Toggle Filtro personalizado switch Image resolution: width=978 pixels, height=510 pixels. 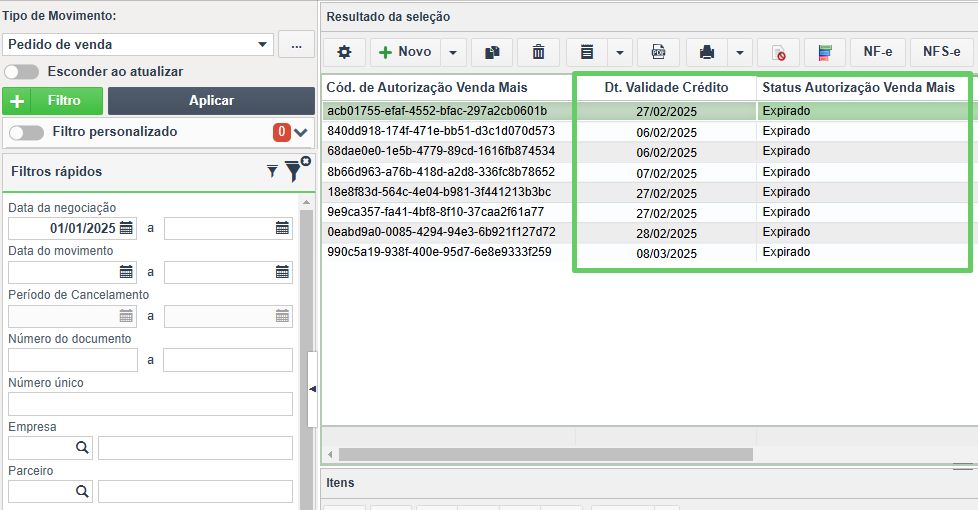26,132
